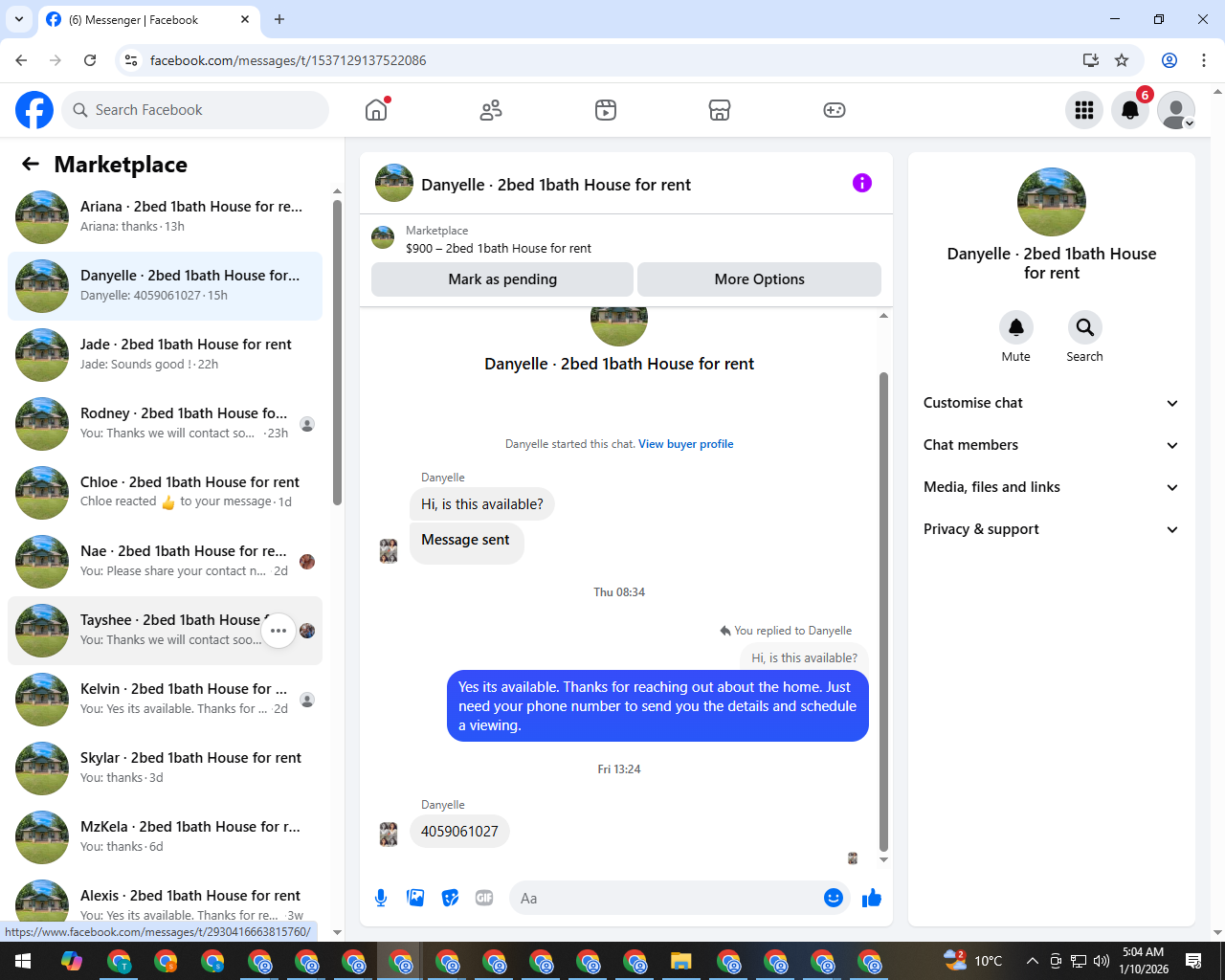The width and height of the screenshot is (1225, 980).
Task: Open the Gaming controller icon
Action: pos(835,110)
